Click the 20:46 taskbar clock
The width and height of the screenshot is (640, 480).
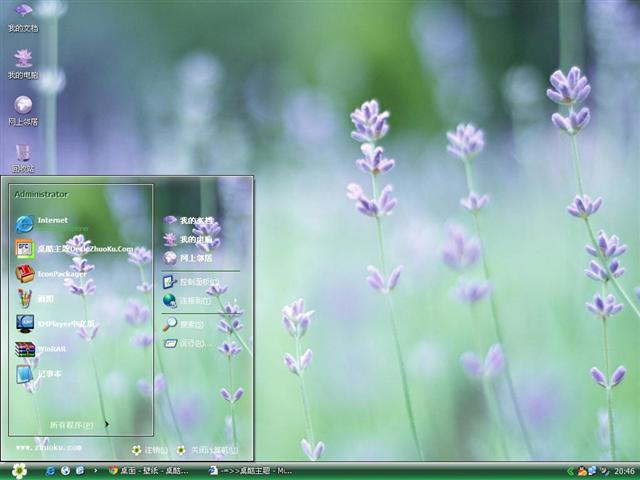pos(624,471)
